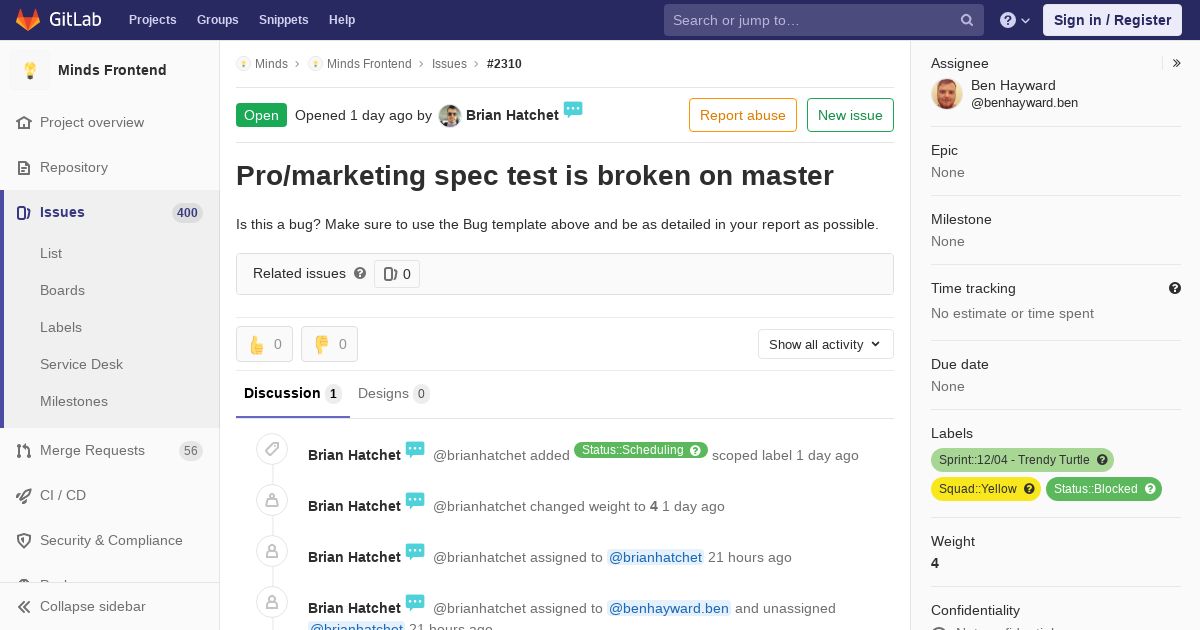Collapse the right sidebar chevron
This screenshot has width=1200, height=630.
tap(1176, 63)
